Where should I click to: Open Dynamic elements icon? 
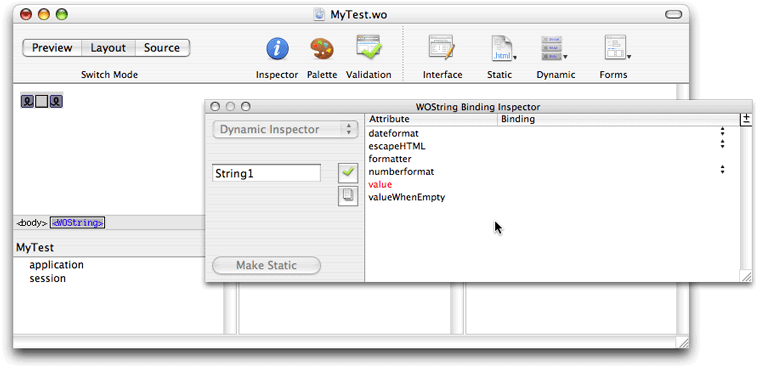coord(554,48)
